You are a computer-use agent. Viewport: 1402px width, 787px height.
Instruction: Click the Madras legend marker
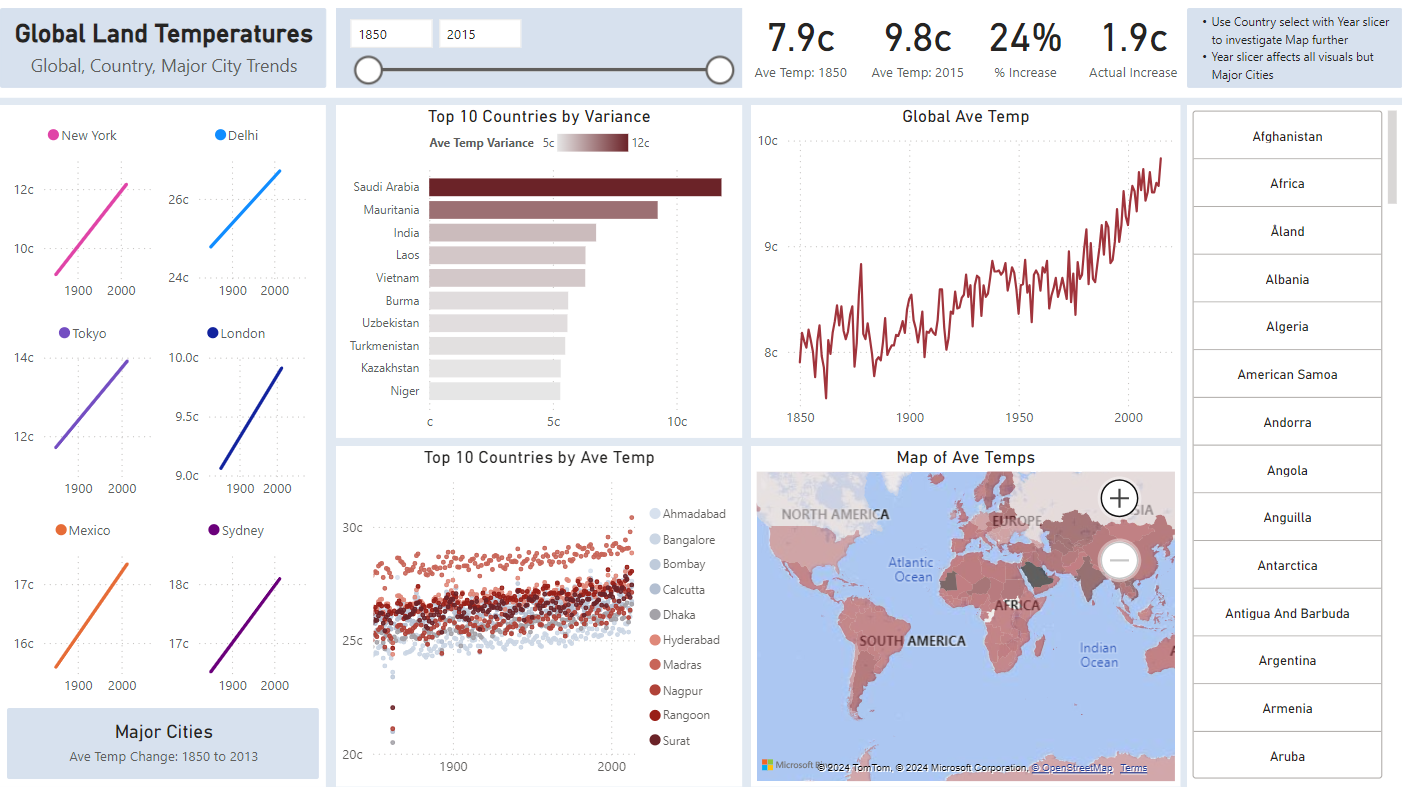[x=655, y=665]
